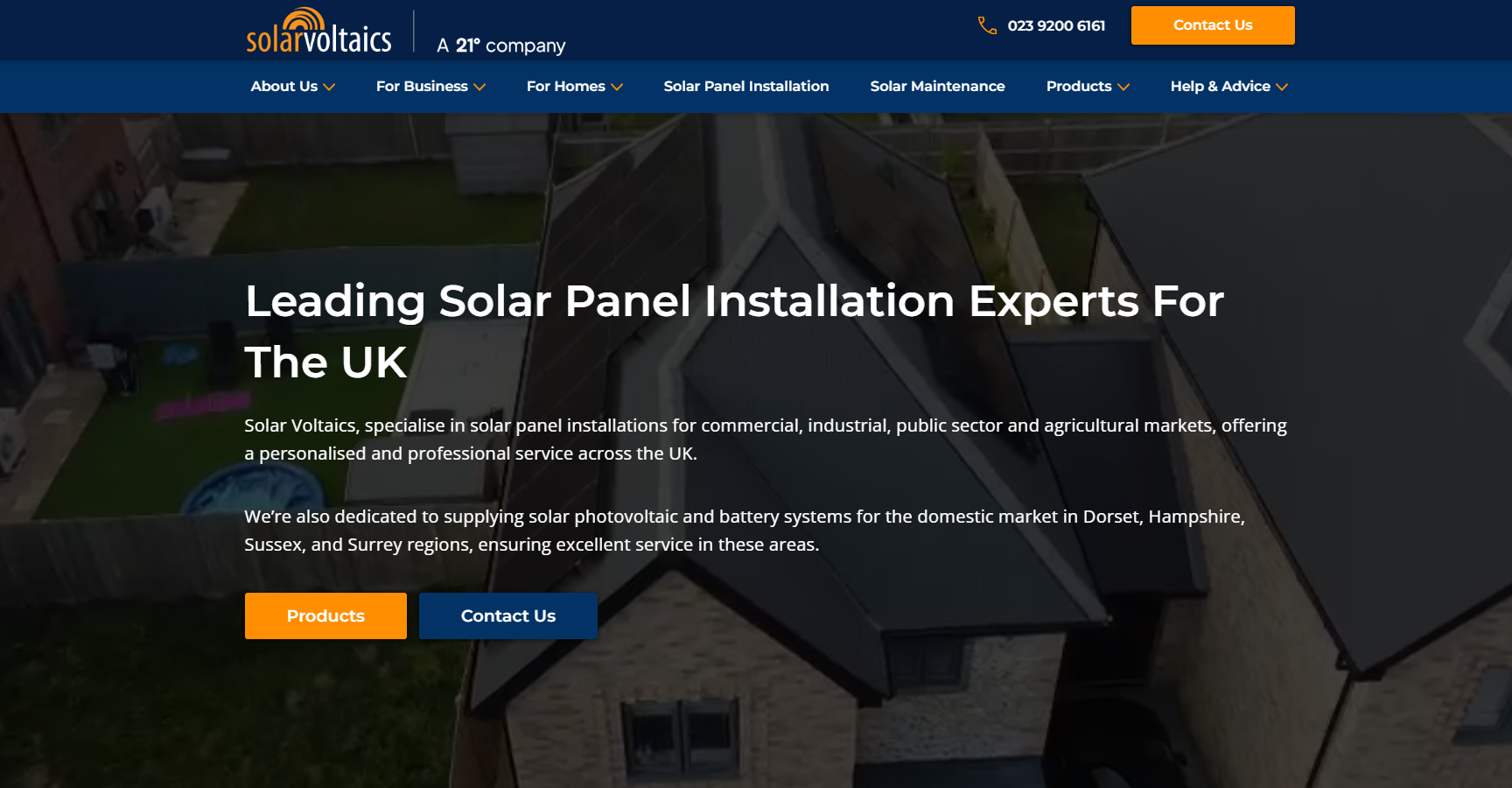Click the Help & Advice menu label

pyautogui.click(x=1221, y=86)
